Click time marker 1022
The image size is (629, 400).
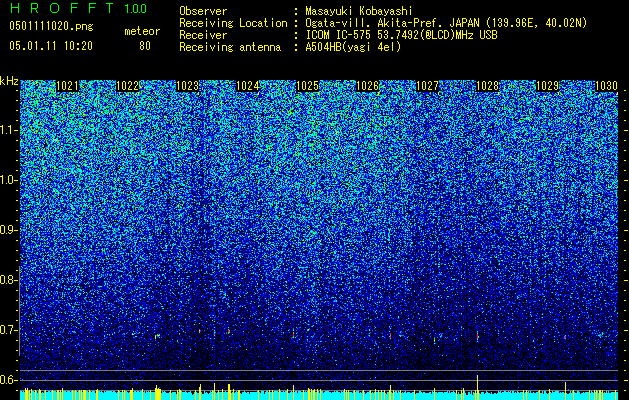[x=128, y=86]
